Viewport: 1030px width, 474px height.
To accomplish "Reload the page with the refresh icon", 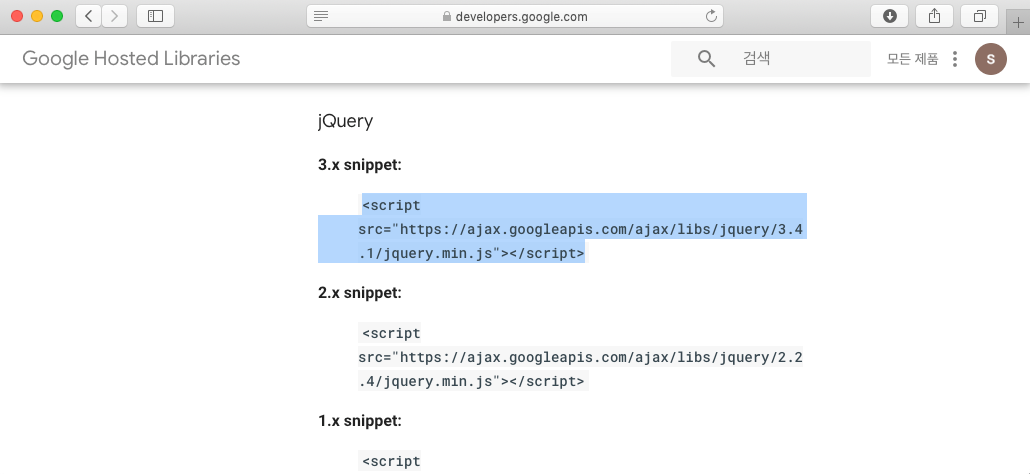I will (x=711, y=16).
